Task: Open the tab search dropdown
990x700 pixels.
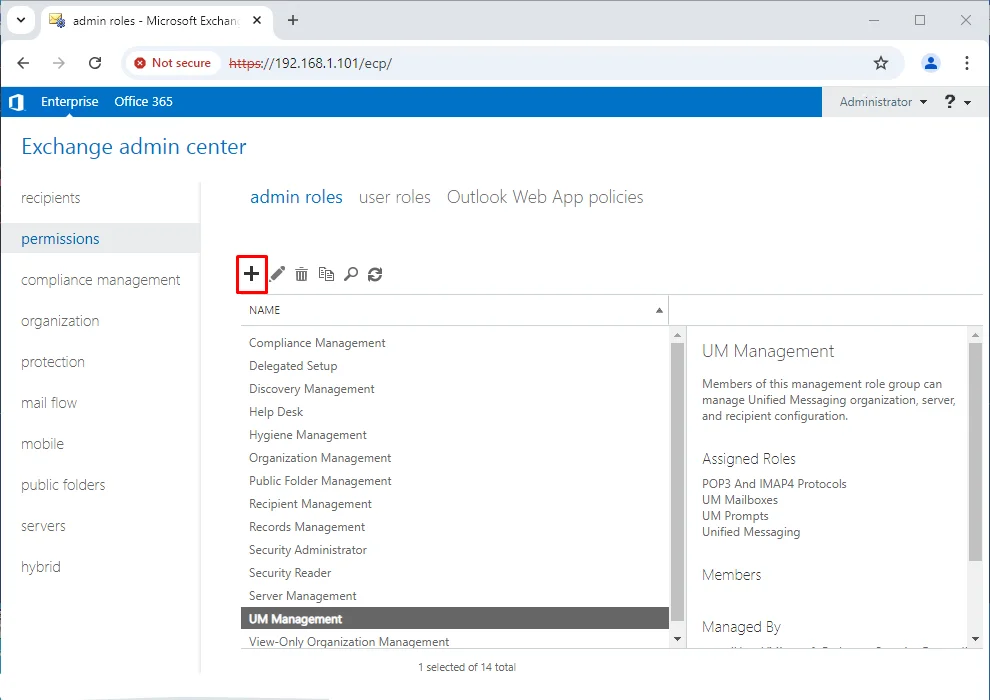Action: pos(21,20)
